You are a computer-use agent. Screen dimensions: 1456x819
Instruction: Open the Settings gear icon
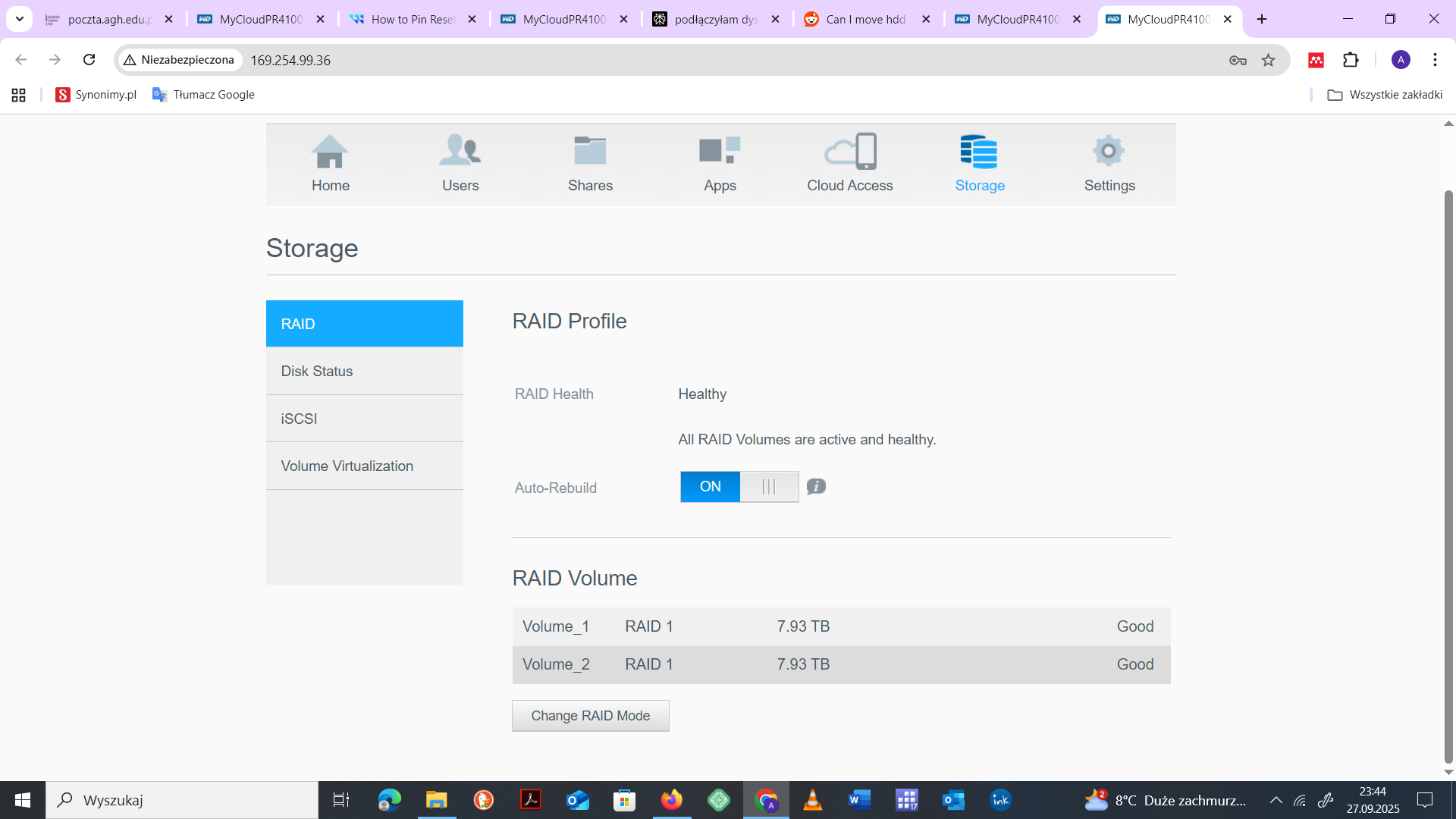click(1109, 151)
